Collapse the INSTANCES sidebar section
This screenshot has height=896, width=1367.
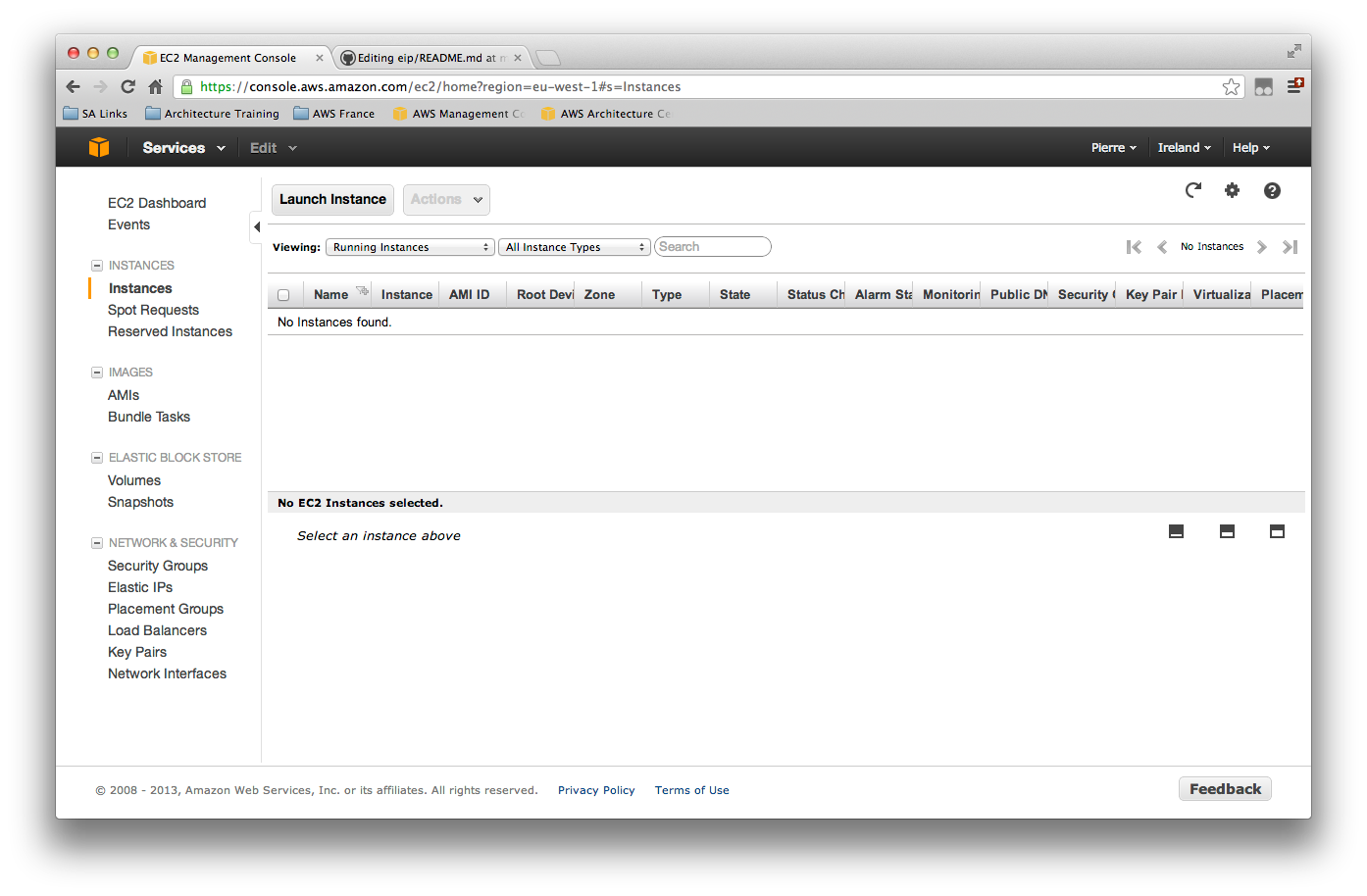97,266
